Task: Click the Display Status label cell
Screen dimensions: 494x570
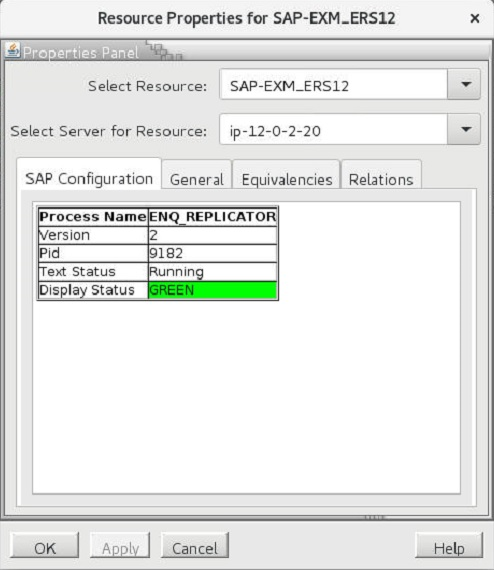Action: [x=93, y=290]
